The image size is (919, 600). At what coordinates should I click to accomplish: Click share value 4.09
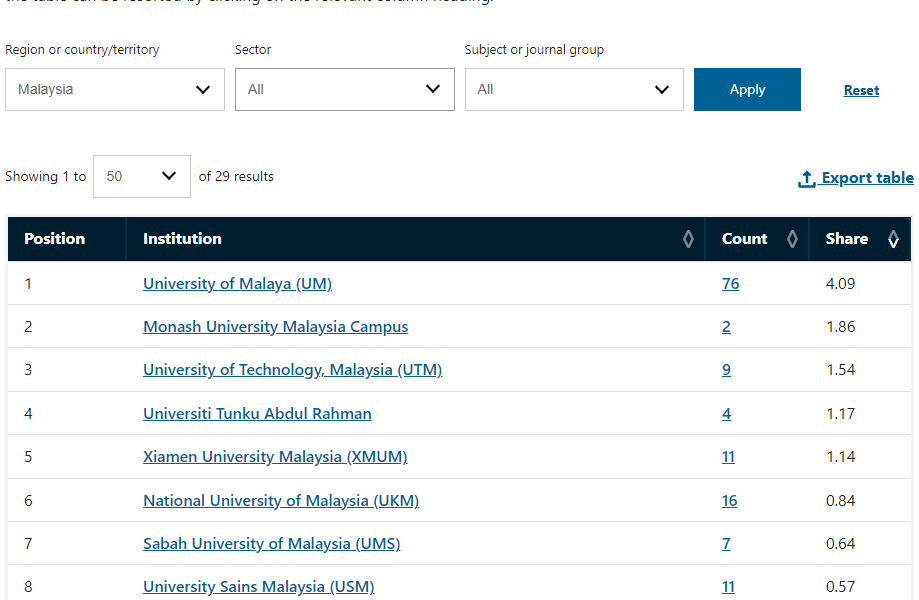coord(840,284)
